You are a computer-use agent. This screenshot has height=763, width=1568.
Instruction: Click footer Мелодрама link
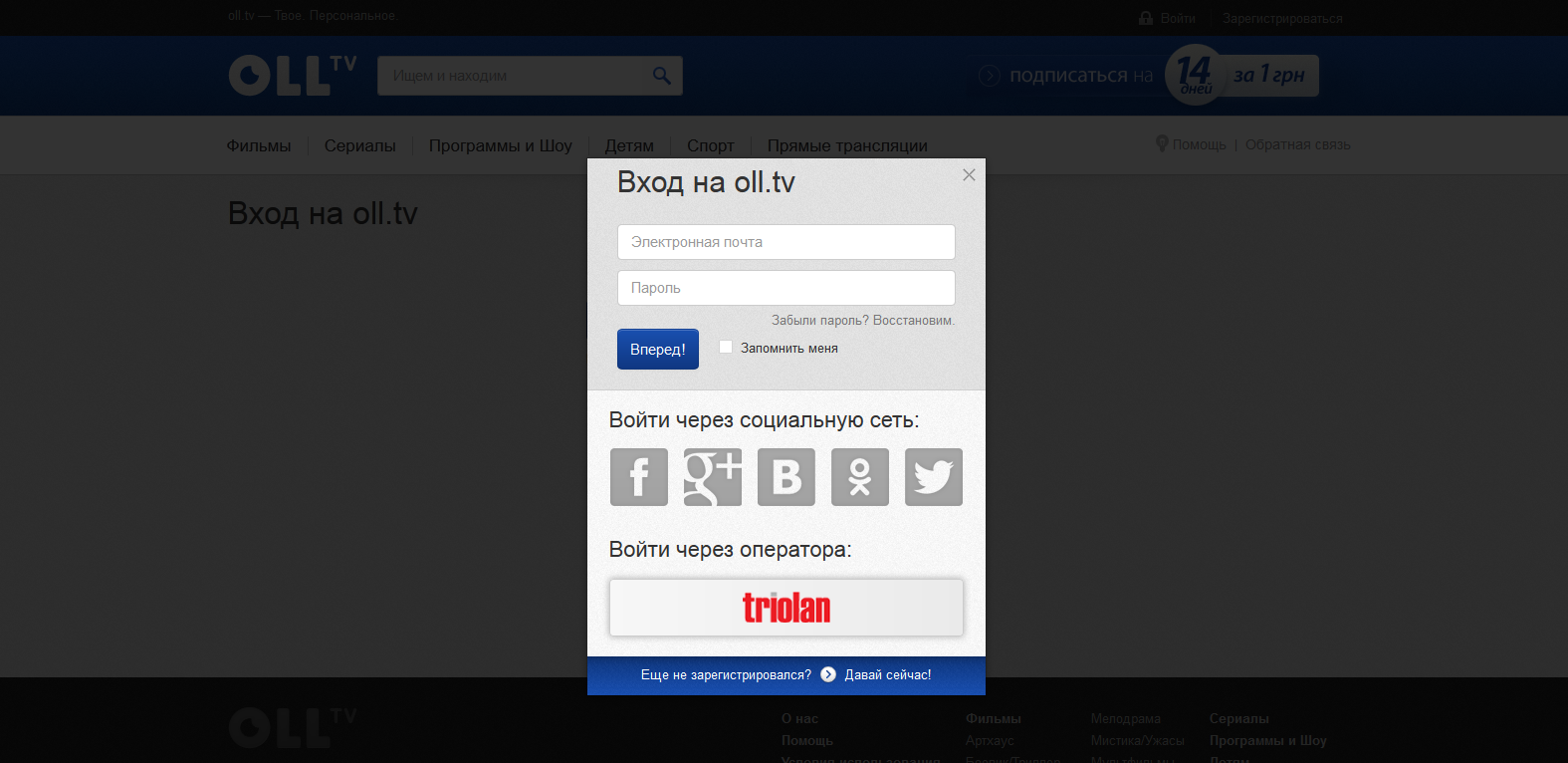coord(1125,718)
